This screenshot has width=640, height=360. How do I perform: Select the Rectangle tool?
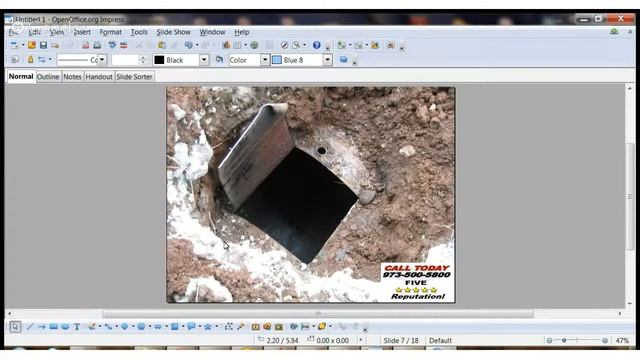pyautogui.click(x=53, y=327)
